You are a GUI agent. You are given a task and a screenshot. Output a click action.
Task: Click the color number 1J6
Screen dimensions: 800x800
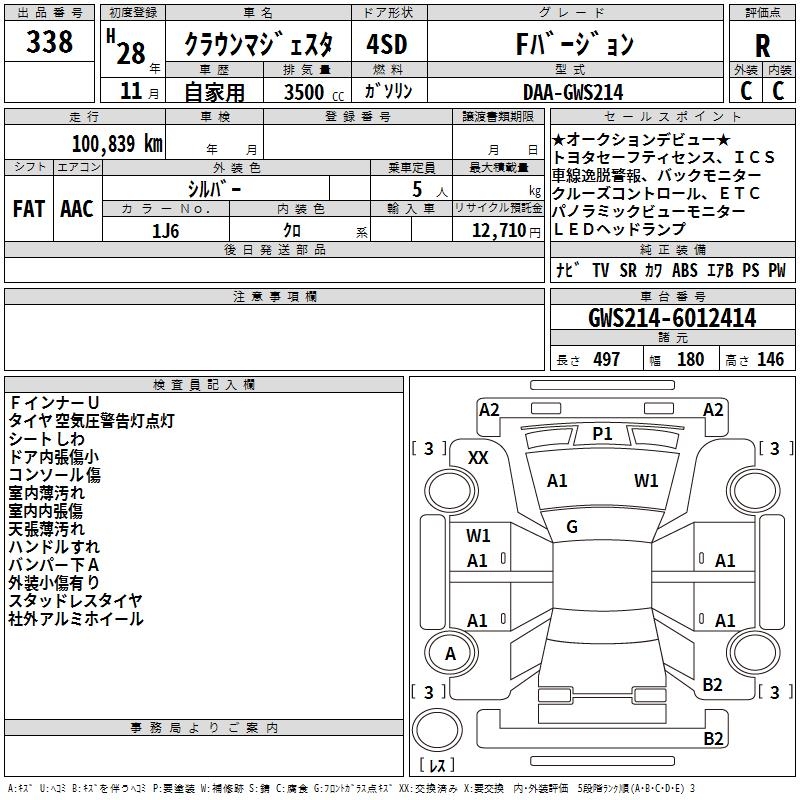click(166, 230)
